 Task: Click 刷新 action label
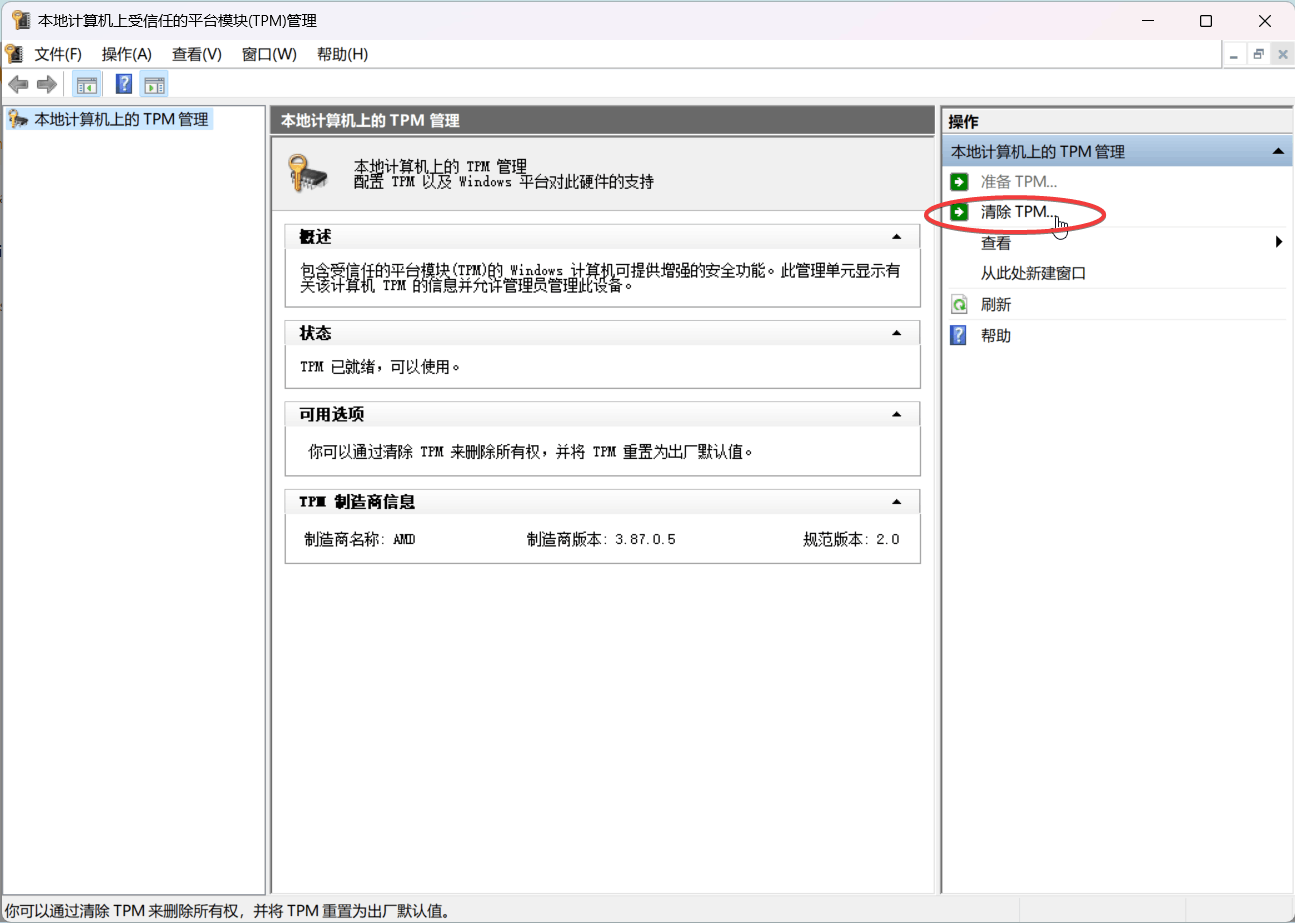pos(996,305)
